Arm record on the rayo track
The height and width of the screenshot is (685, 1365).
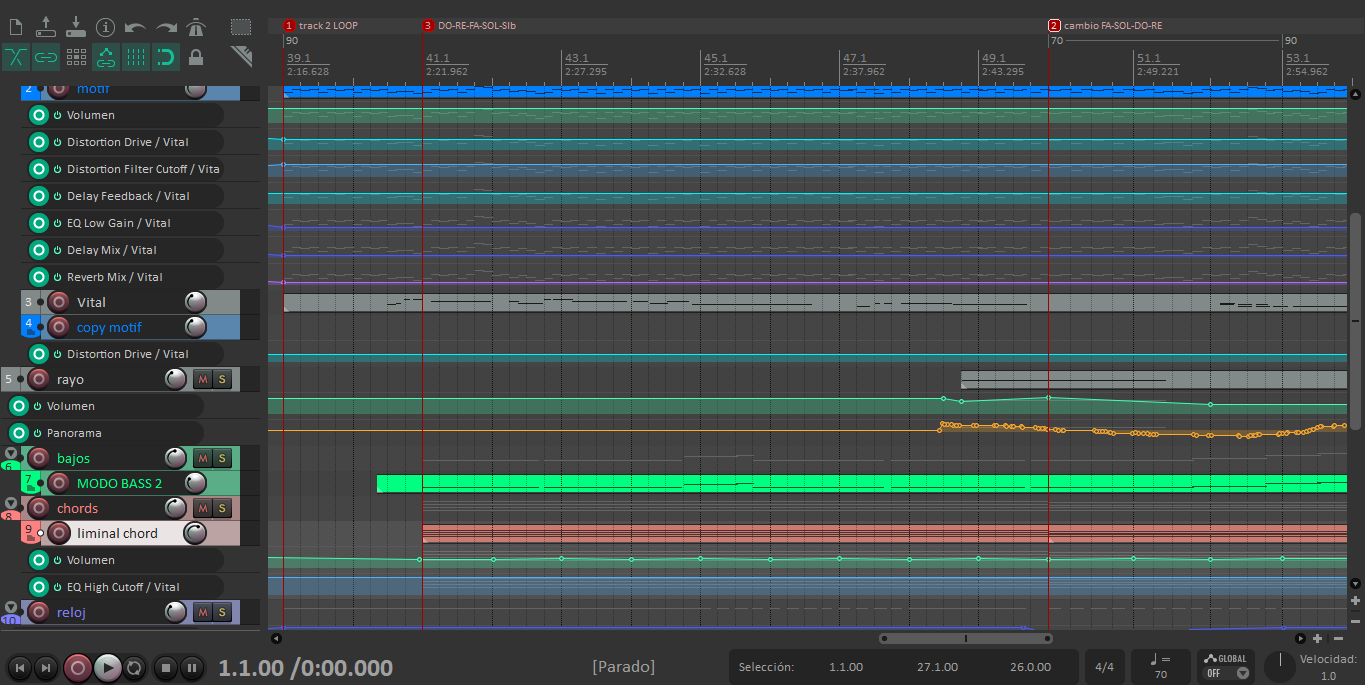(39, 379)
